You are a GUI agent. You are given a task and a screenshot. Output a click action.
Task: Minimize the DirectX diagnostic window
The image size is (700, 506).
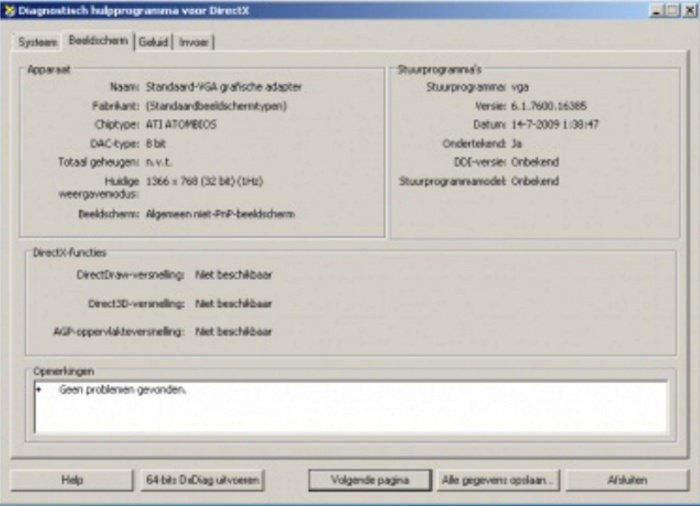pyautogui.click(x=656, y=11)
